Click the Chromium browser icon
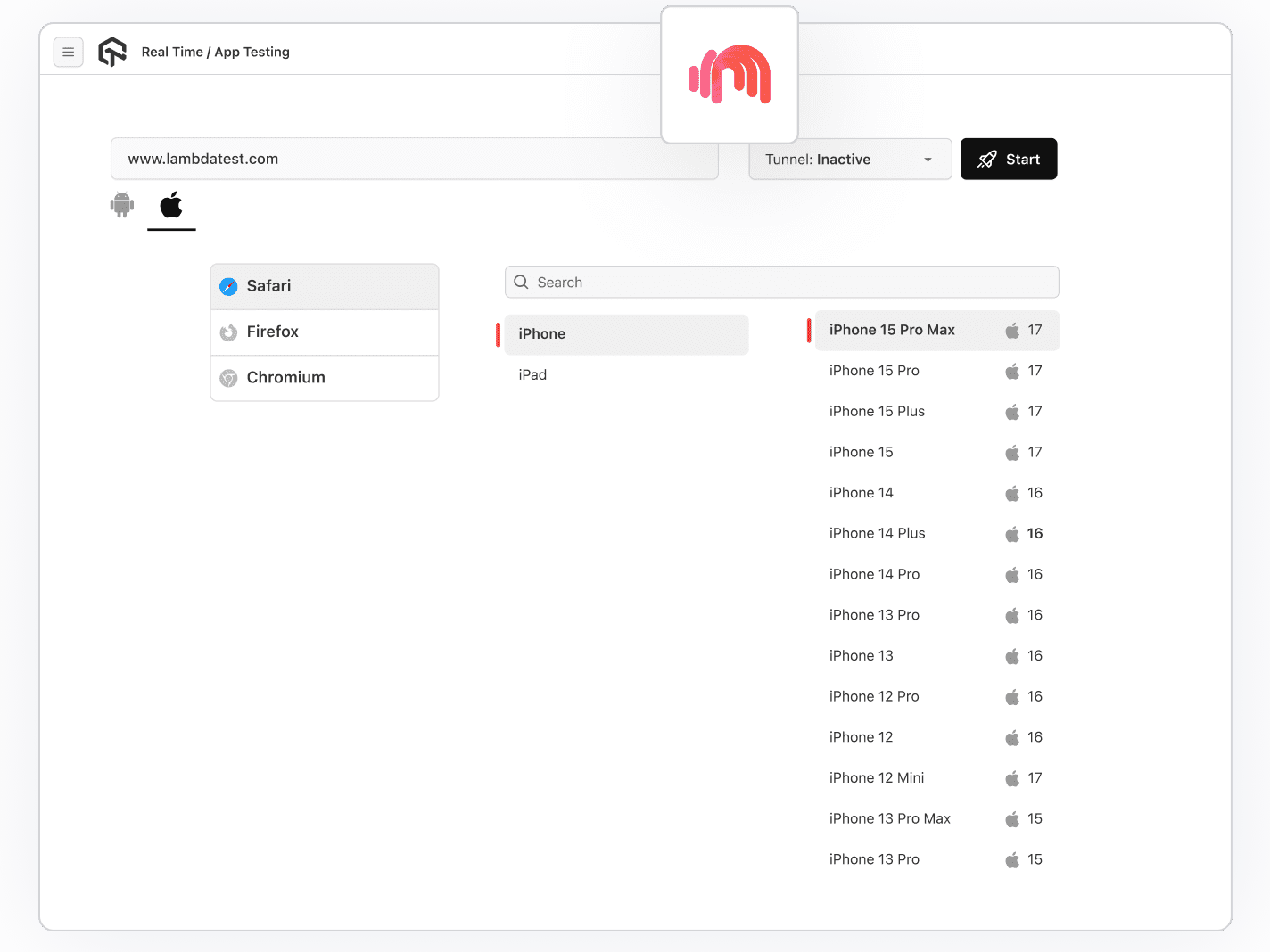Screen dimensions: 1270x952 coord(228,378)
